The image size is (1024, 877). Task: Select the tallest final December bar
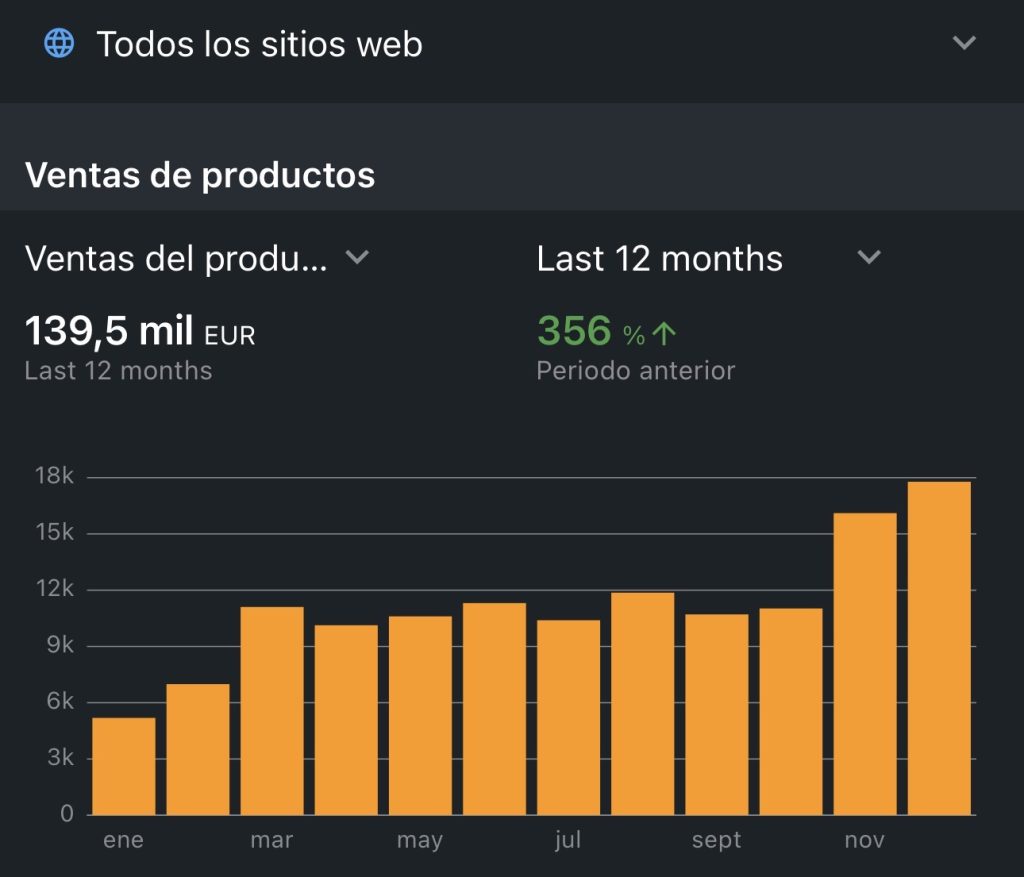tap(939, 648)
